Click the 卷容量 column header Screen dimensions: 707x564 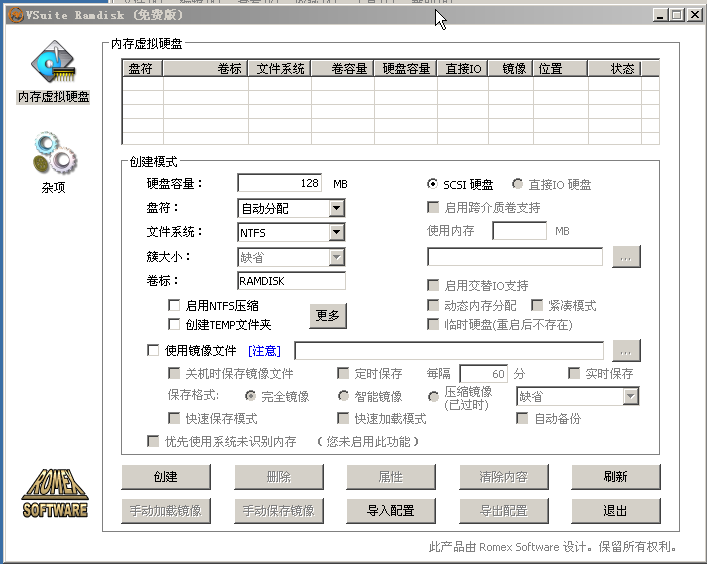point(343,69)
